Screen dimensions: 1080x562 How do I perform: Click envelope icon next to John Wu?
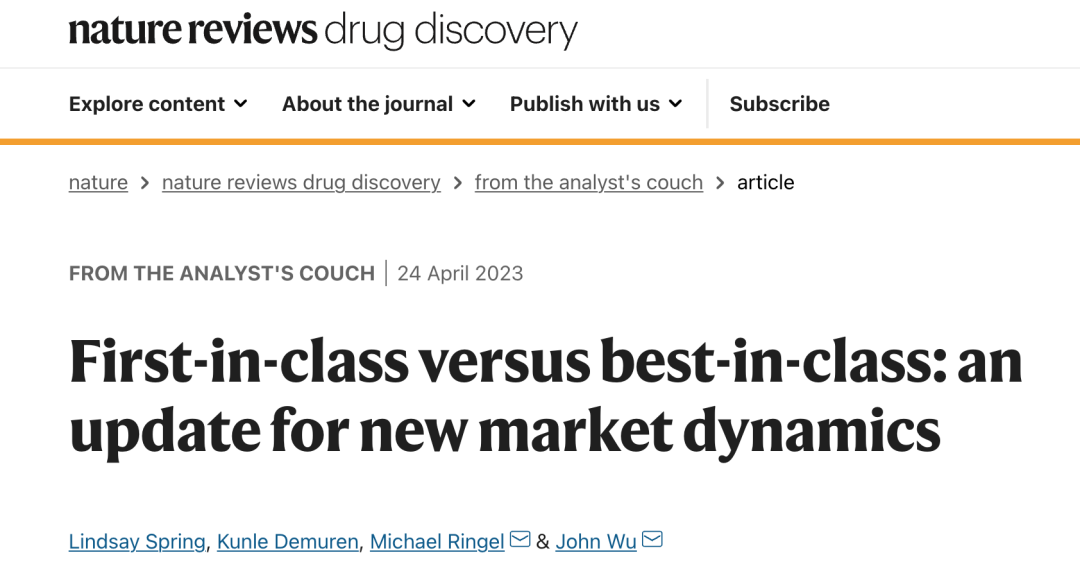coord(652,539)
